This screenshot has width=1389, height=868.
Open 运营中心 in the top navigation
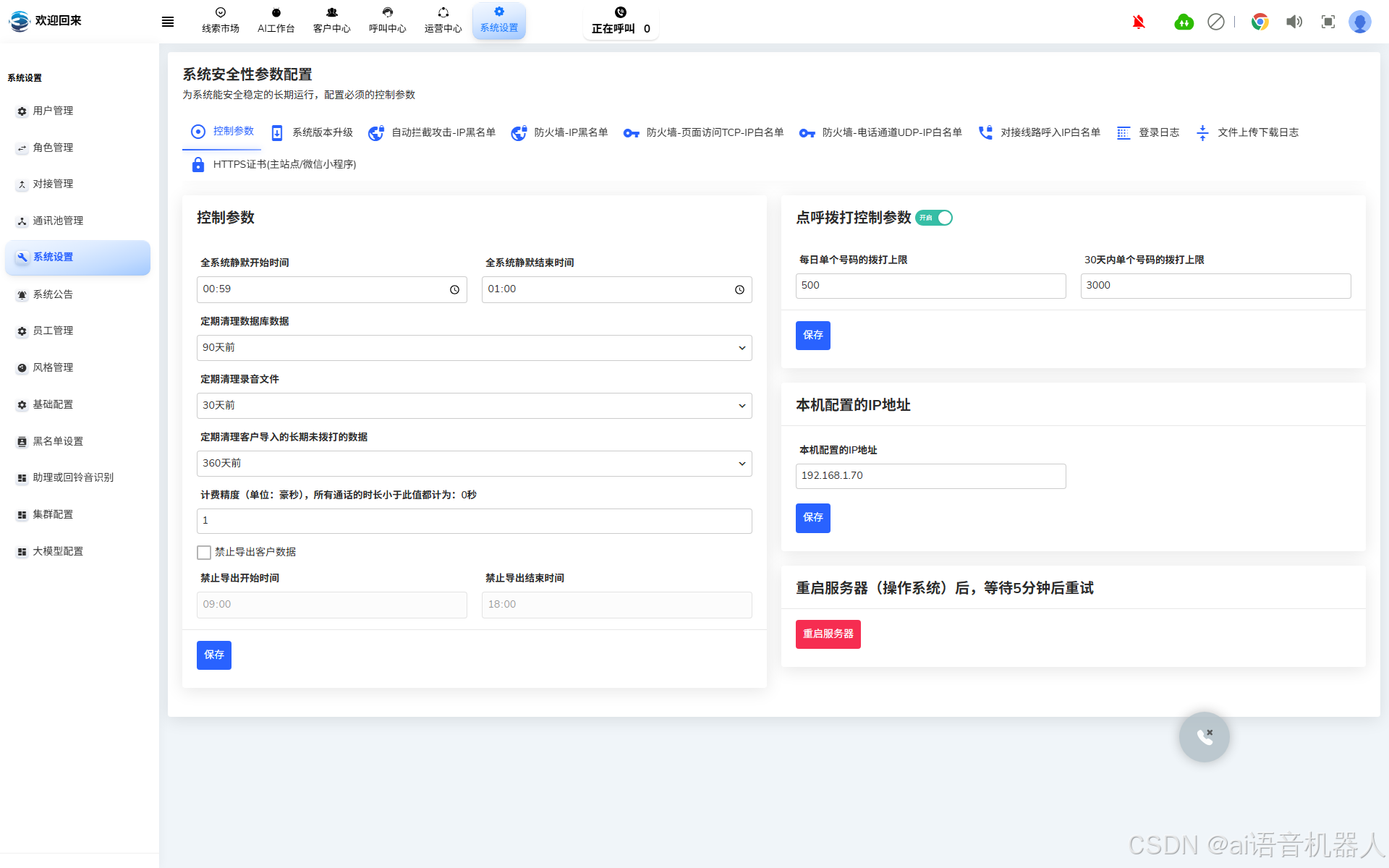[443, 20]
